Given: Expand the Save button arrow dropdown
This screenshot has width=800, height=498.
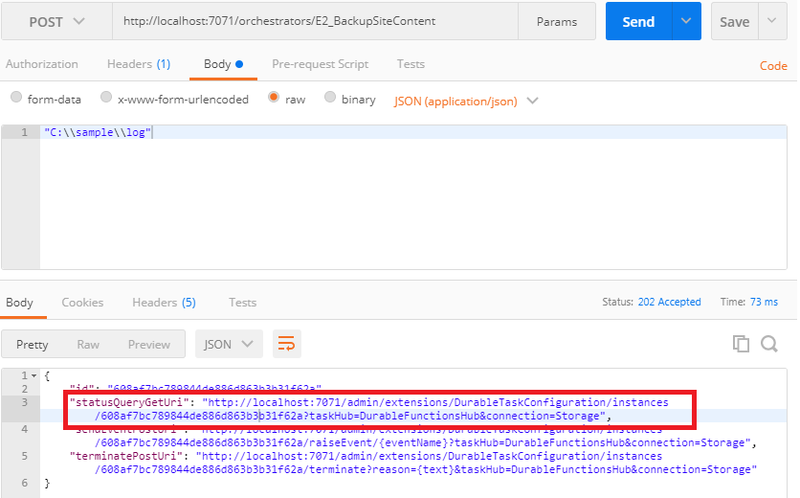Looking at the screenshot, I should click(772, 21).
